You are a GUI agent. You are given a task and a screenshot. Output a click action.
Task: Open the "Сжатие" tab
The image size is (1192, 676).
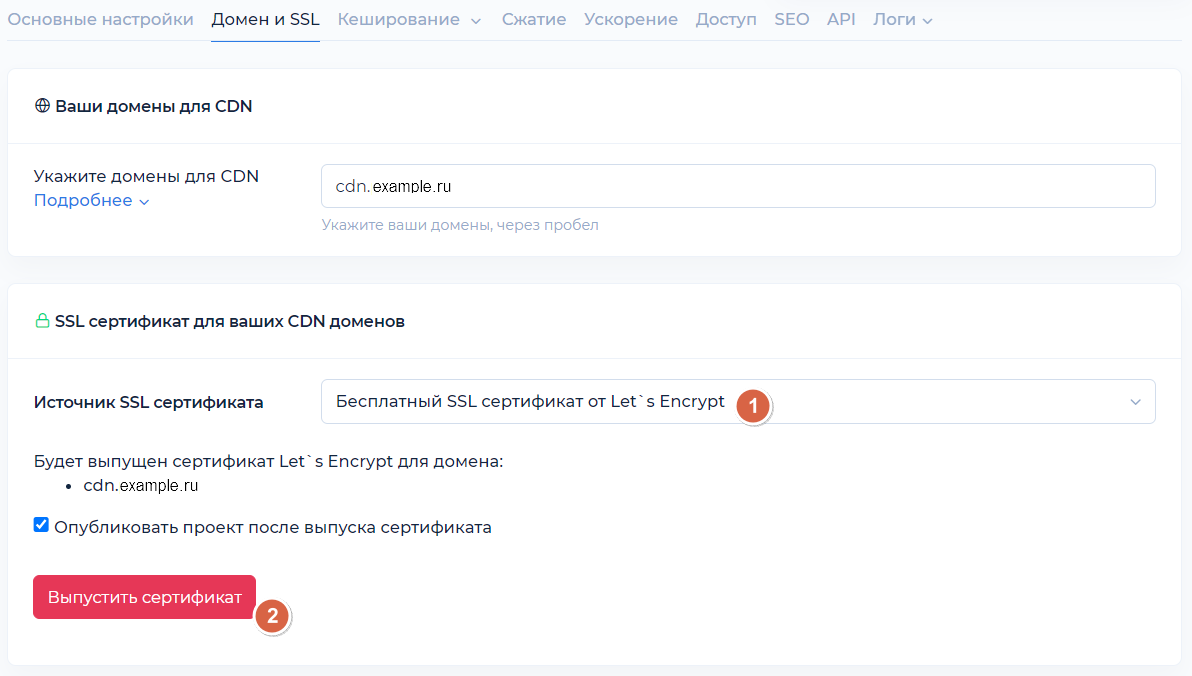point(534,19)
